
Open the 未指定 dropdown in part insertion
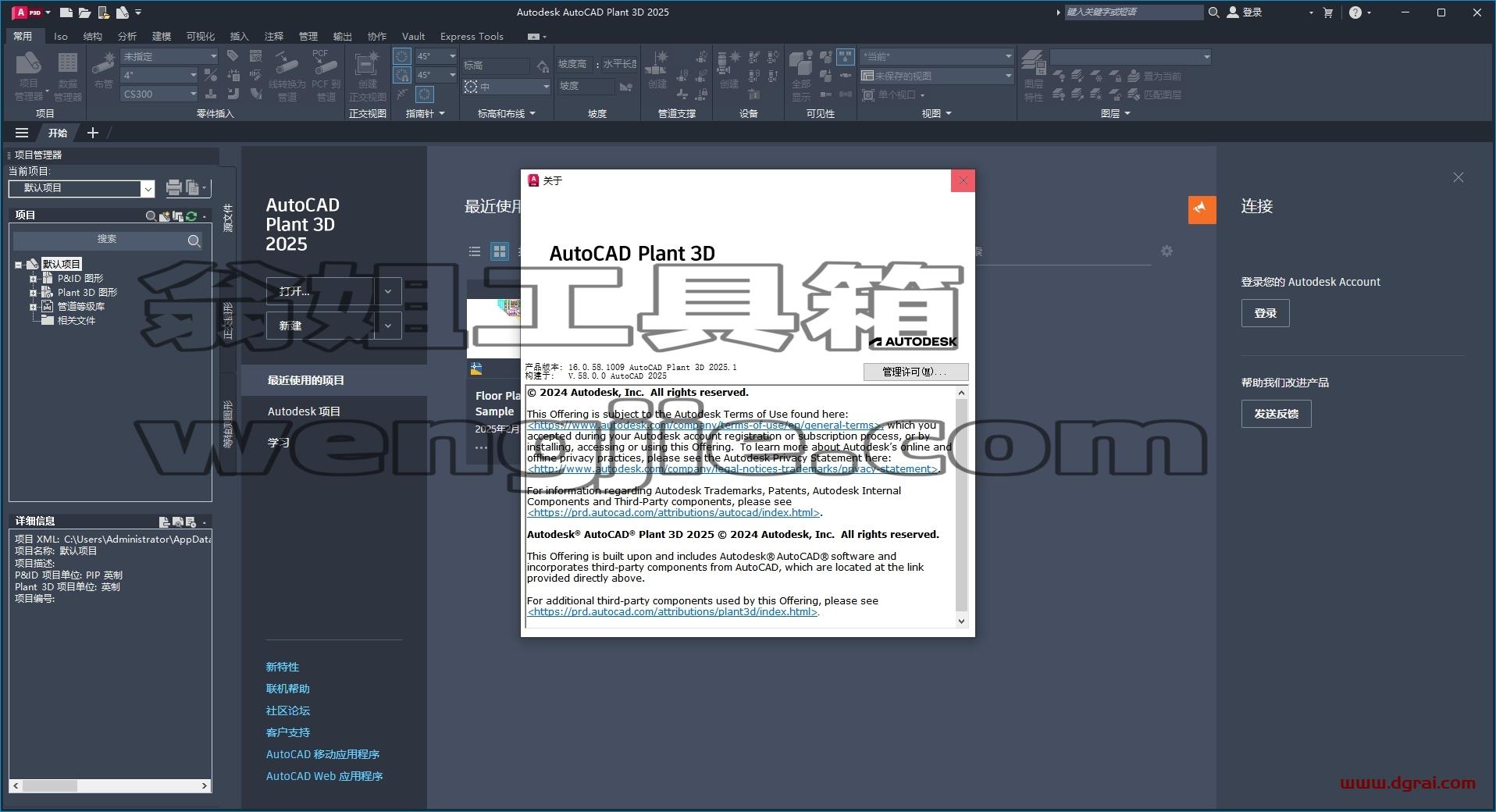click(x=169, y=56)
